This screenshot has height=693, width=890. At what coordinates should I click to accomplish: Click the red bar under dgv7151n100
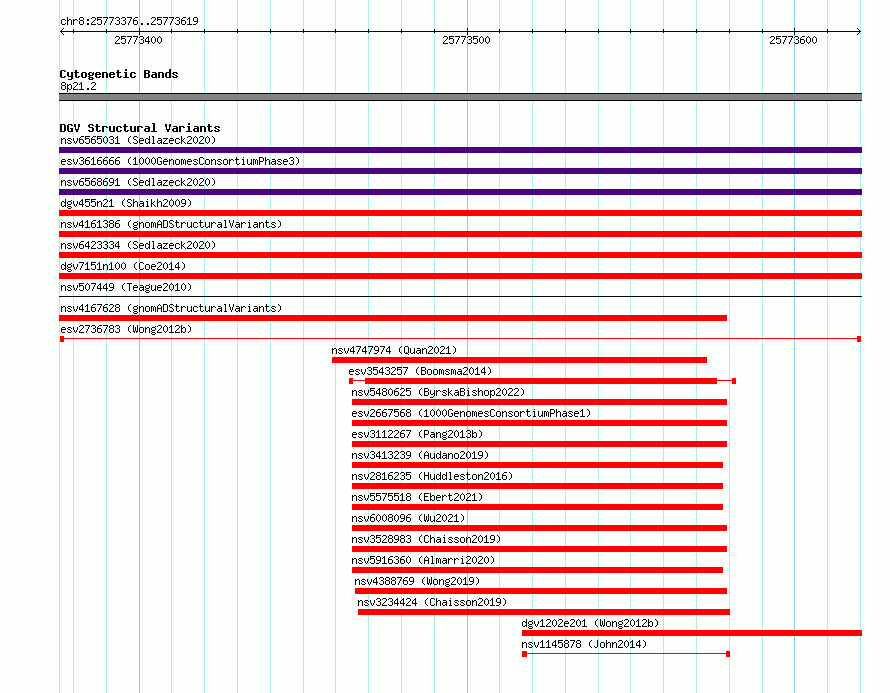(x=460, y=276)
